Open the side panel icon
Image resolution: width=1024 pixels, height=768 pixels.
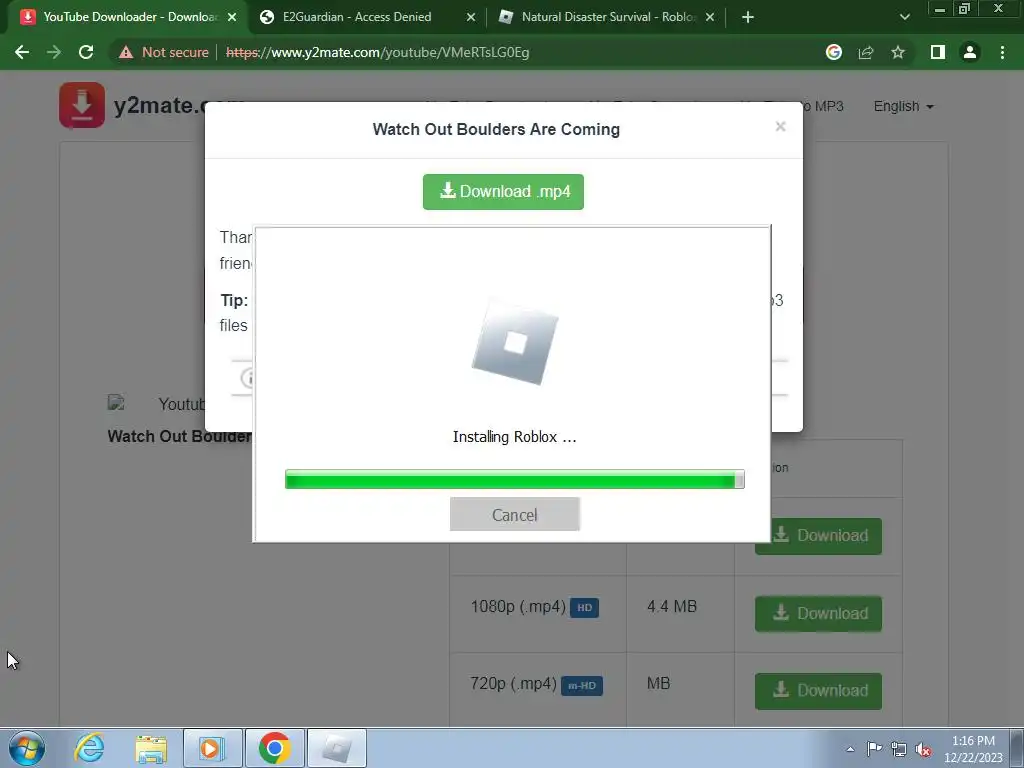(x=937, y=52)
